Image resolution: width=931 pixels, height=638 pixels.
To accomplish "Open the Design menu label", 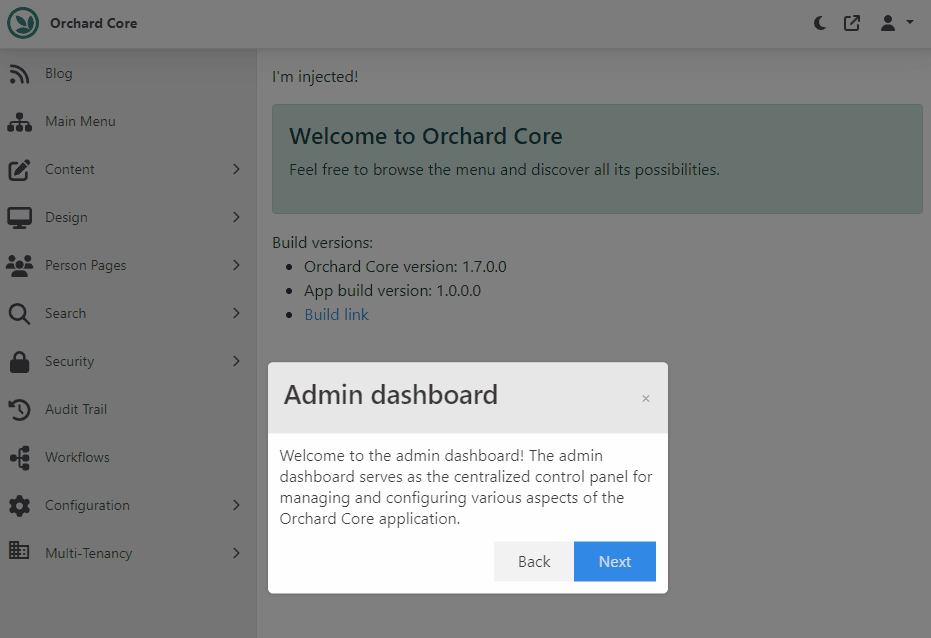I will (66, 217).
